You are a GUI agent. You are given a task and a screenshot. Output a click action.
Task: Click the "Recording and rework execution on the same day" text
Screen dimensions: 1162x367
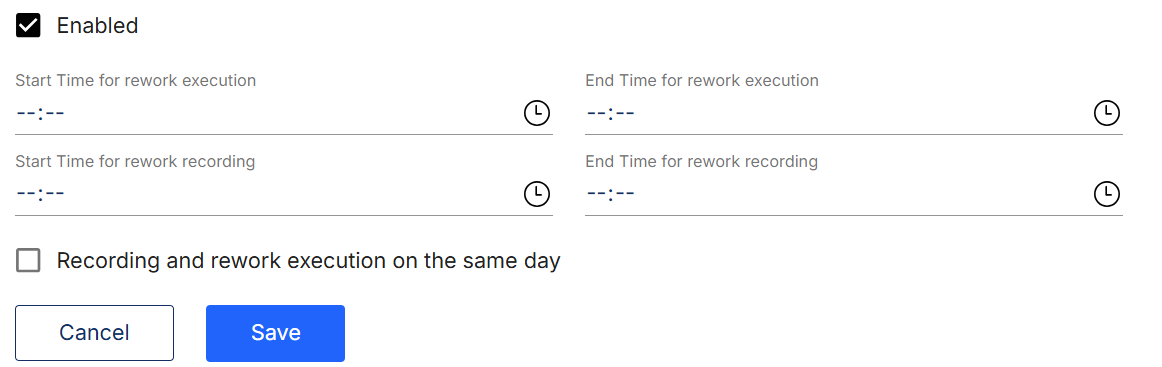(308, 261)
